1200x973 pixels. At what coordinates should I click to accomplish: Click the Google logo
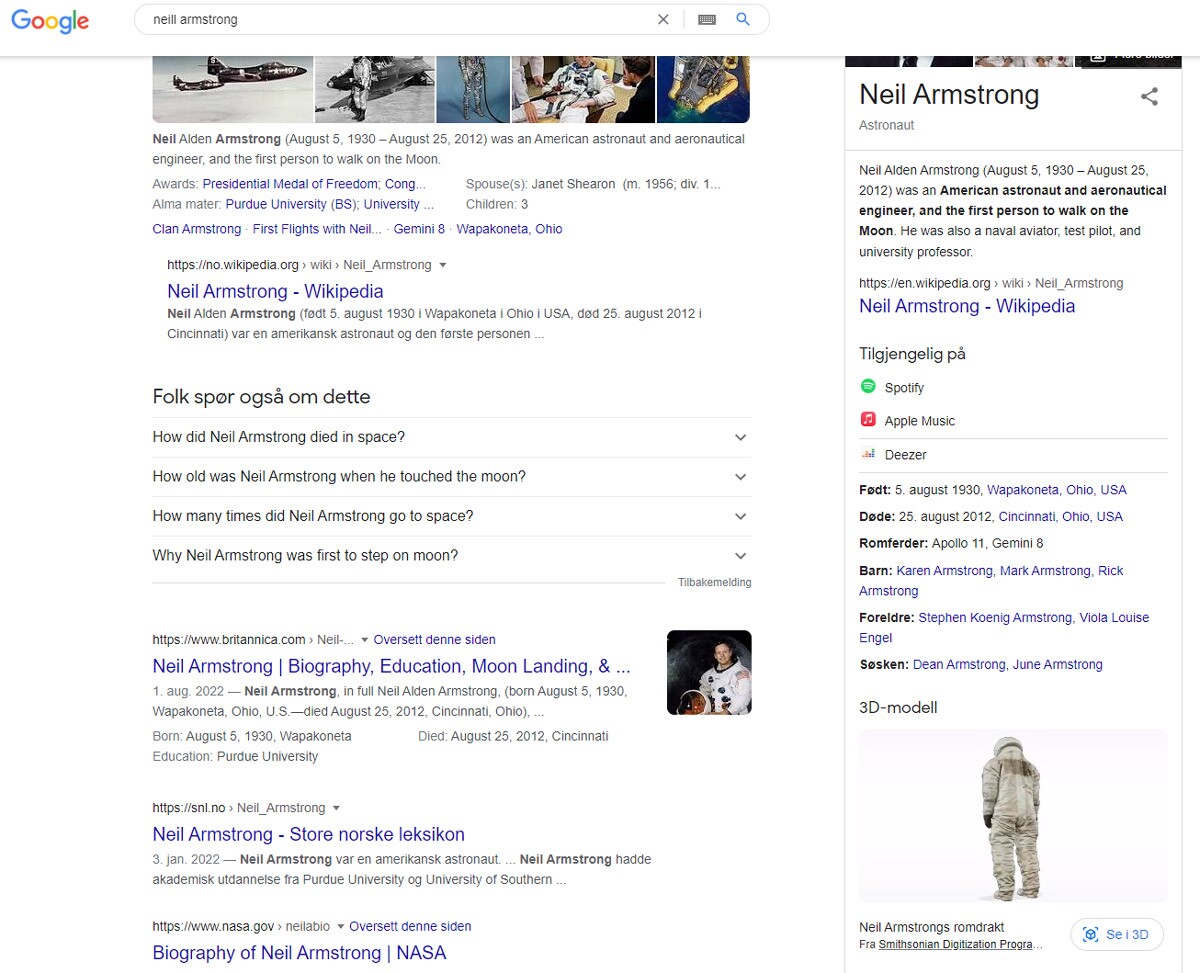pos(49,21)
